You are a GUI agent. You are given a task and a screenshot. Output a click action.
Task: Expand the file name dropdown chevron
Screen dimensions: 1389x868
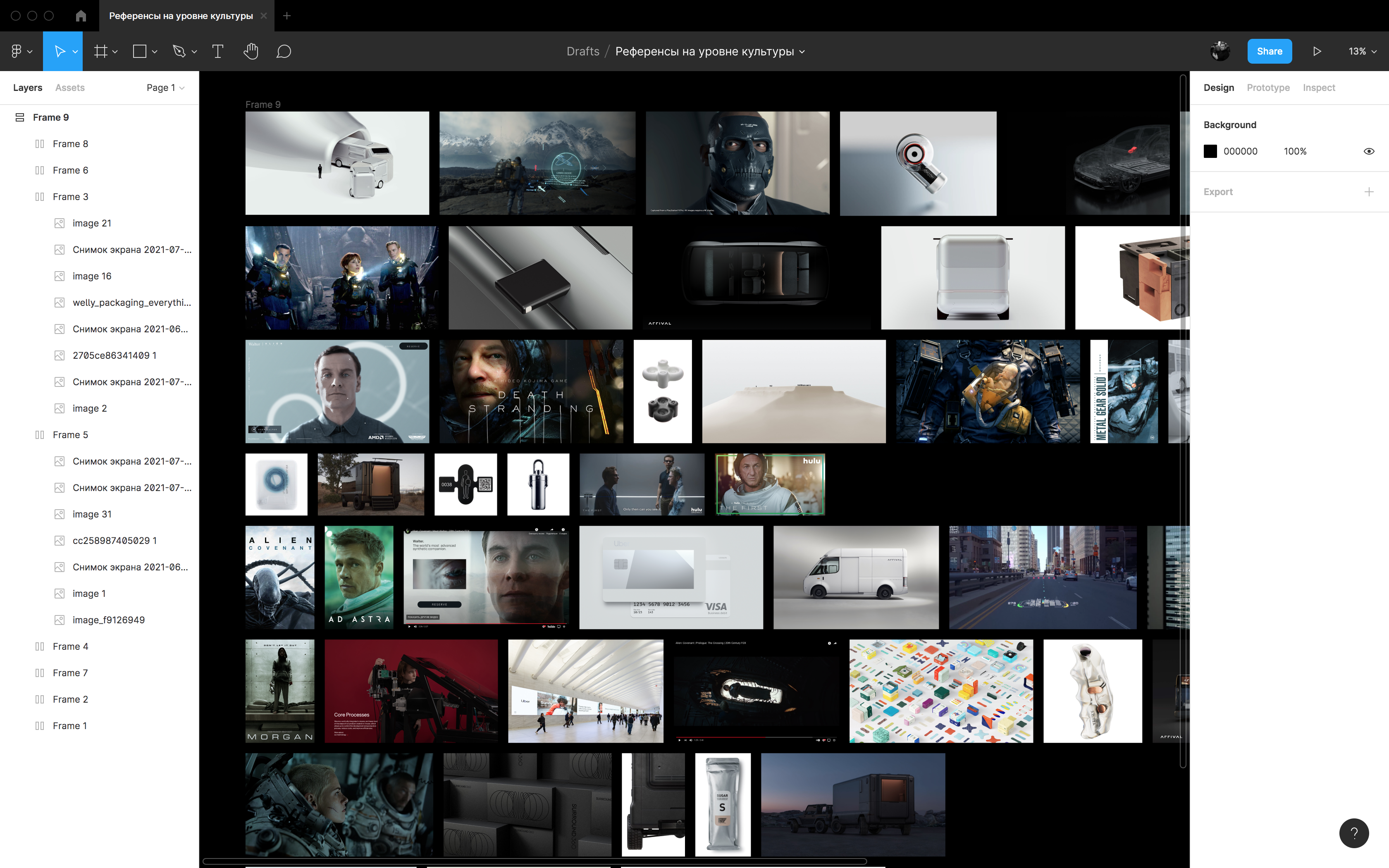point(802,52)
